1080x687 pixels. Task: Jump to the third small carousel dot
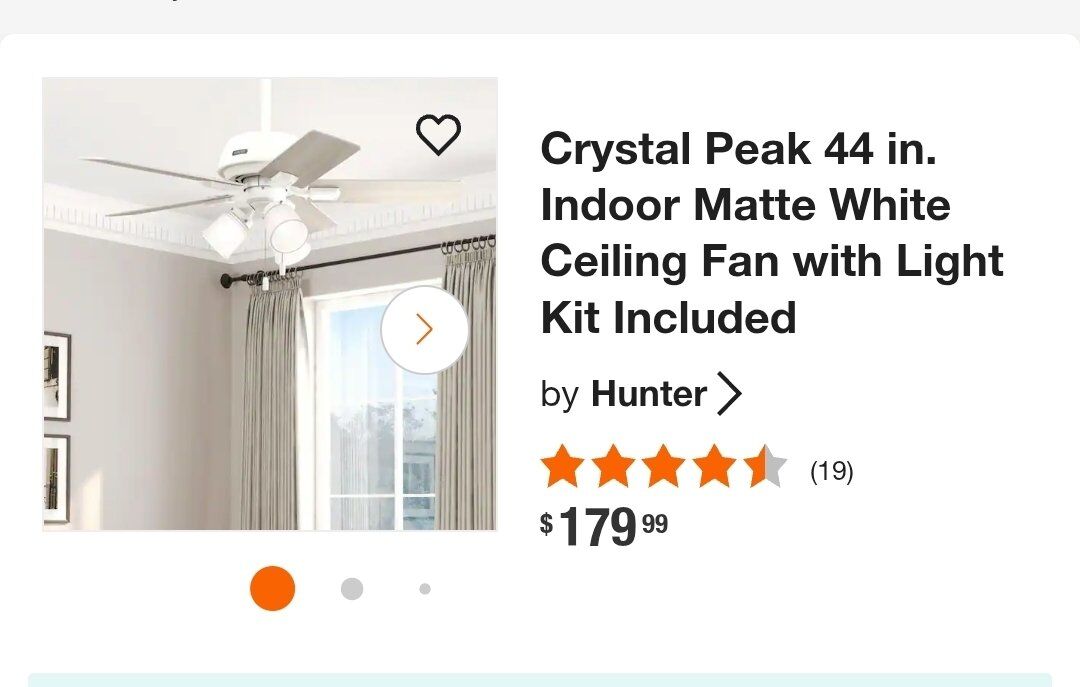(x=425, y=589)
